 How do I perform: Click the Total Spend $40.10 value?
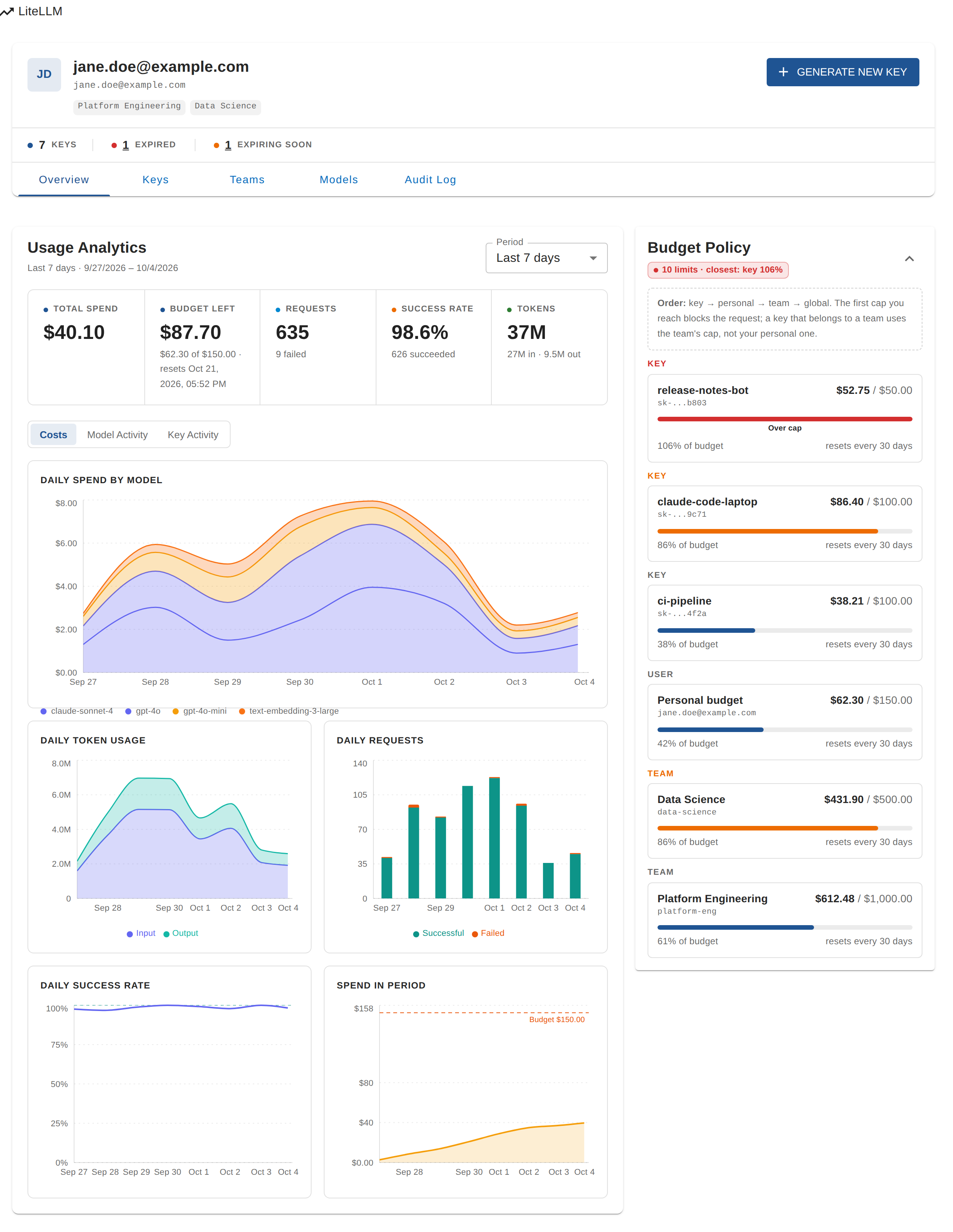74,332
